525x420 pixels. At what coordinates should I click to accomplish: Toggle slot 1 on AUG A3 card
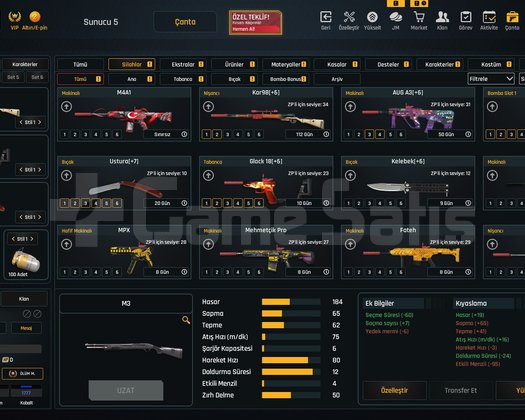pos(348,135)
